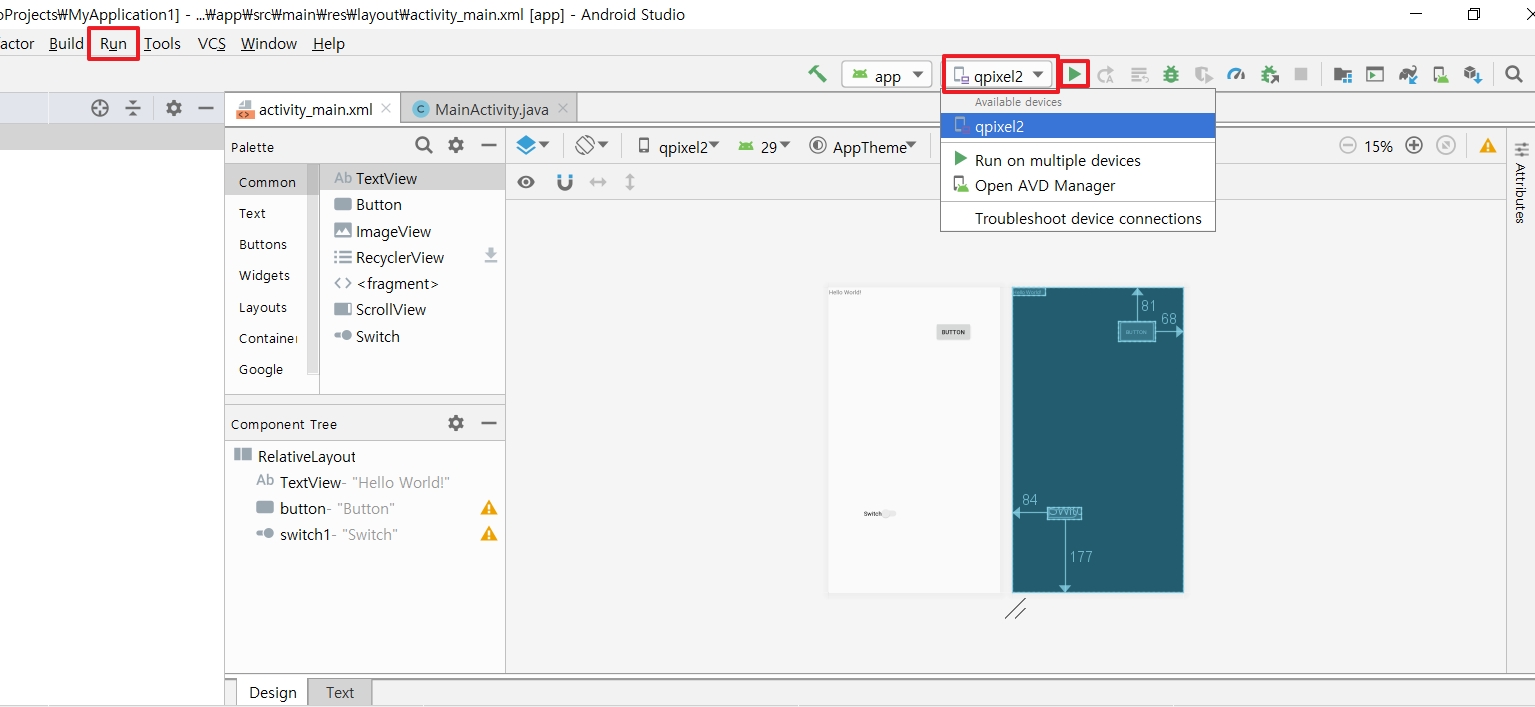Image resolution: width=1535 pixels, height=707 pixels.
Task: Click Attach Debugger to Android Process icon
Action: pyautogui.click(x=1269, y=74)
